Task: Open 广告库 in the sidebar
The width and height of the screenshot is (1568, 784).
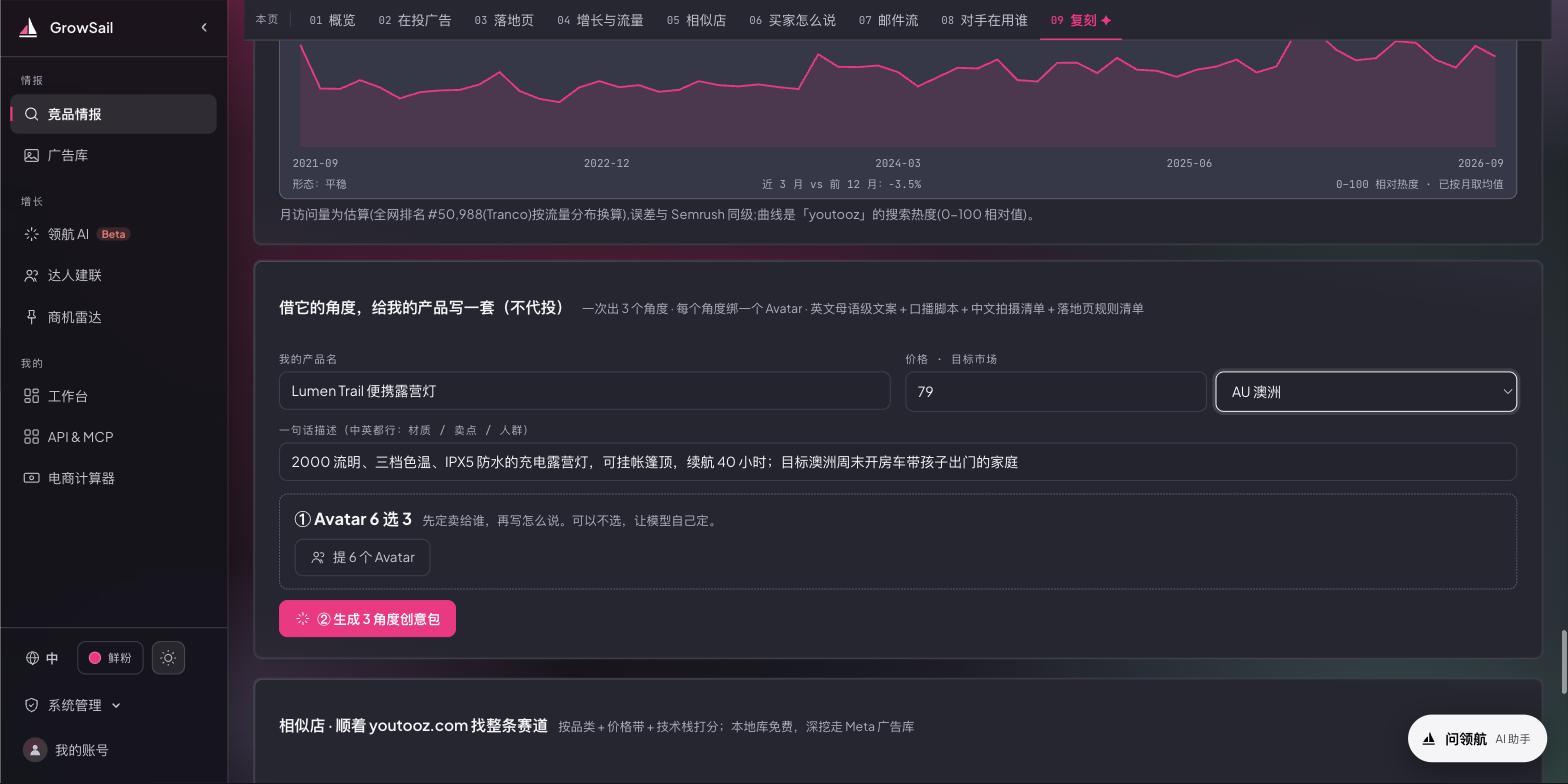Action: [x=114, y=155]
